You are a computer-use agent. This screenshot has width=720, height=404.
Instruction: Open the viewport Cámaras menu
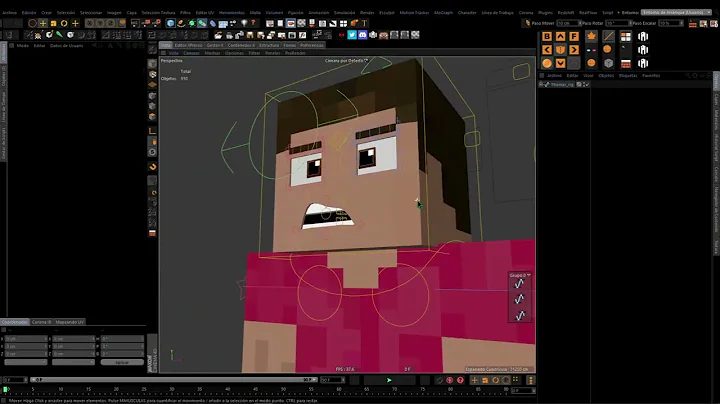tap(191, 53)
